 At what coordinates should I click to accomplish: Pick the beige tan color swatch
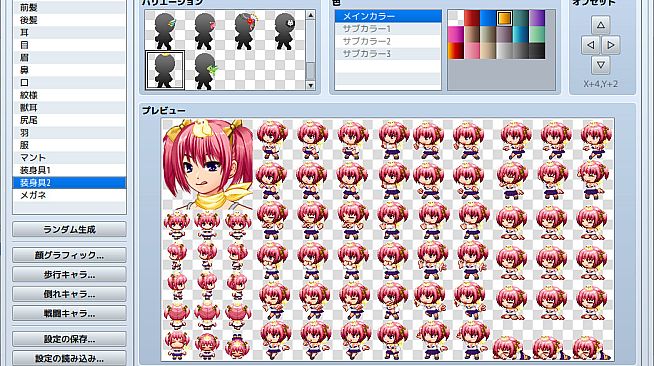pos(488,51)
